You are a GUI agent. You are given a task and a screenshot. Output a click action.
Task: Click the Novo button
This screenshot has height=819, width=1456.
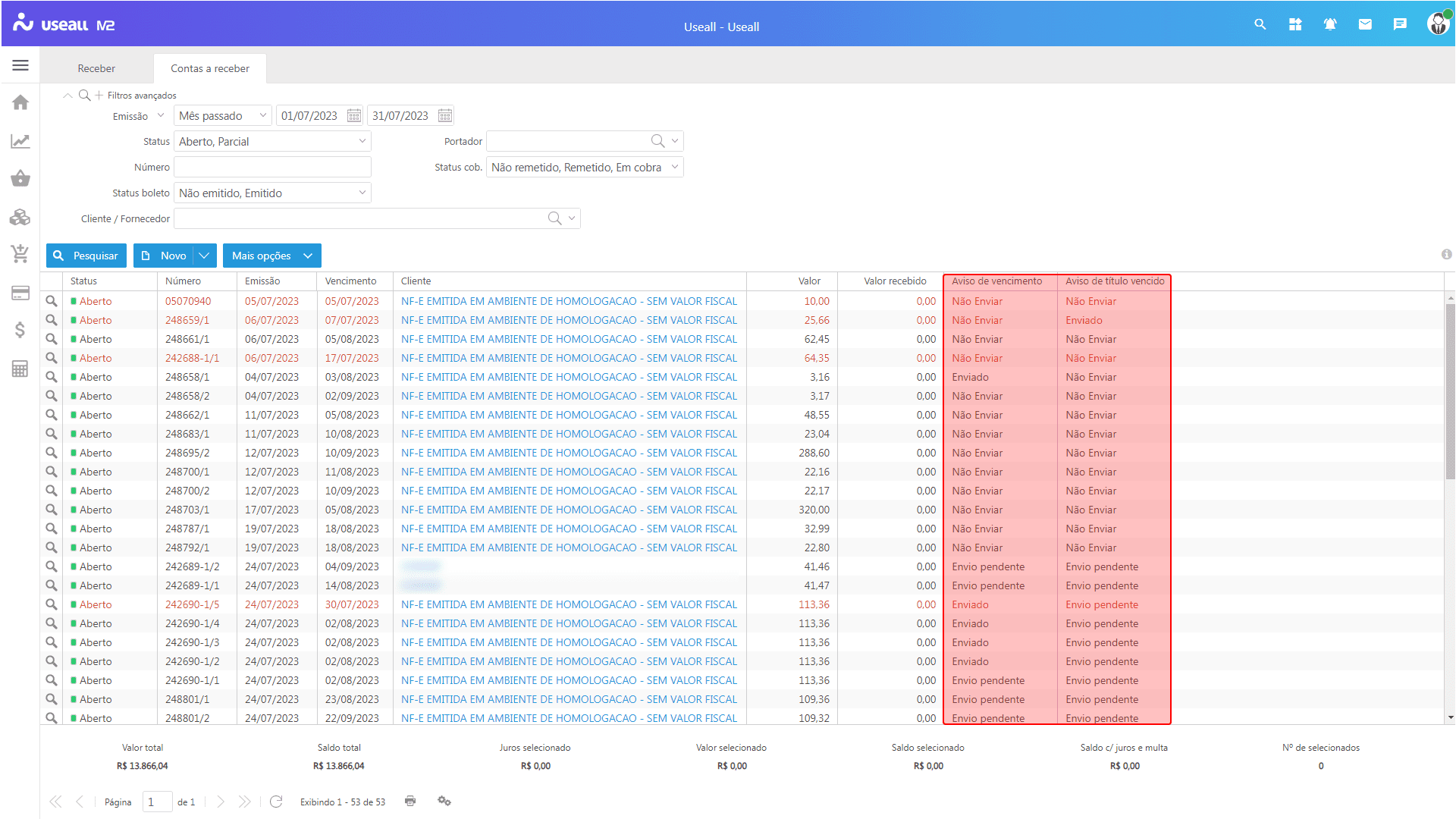click(165, 256)
